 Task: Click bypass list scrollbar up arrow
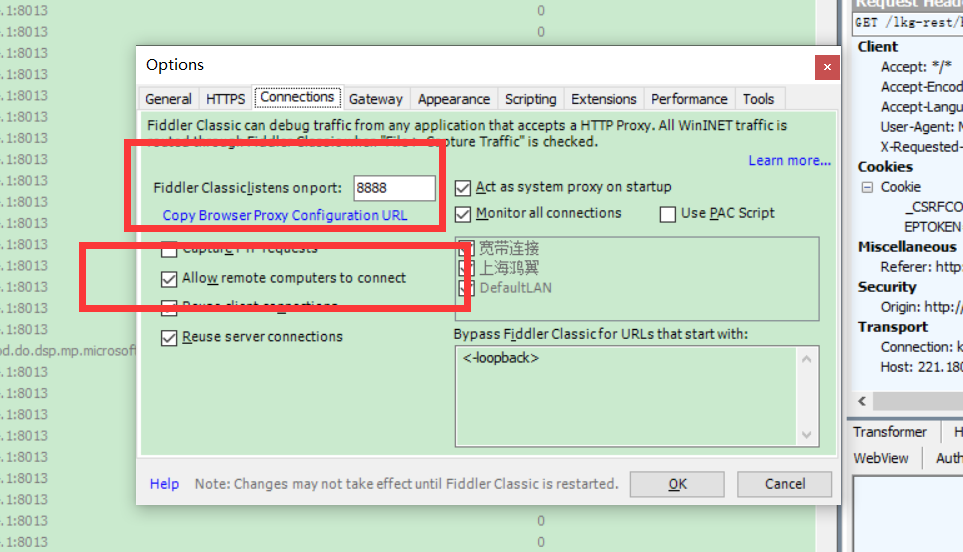[x=807, y=359]
